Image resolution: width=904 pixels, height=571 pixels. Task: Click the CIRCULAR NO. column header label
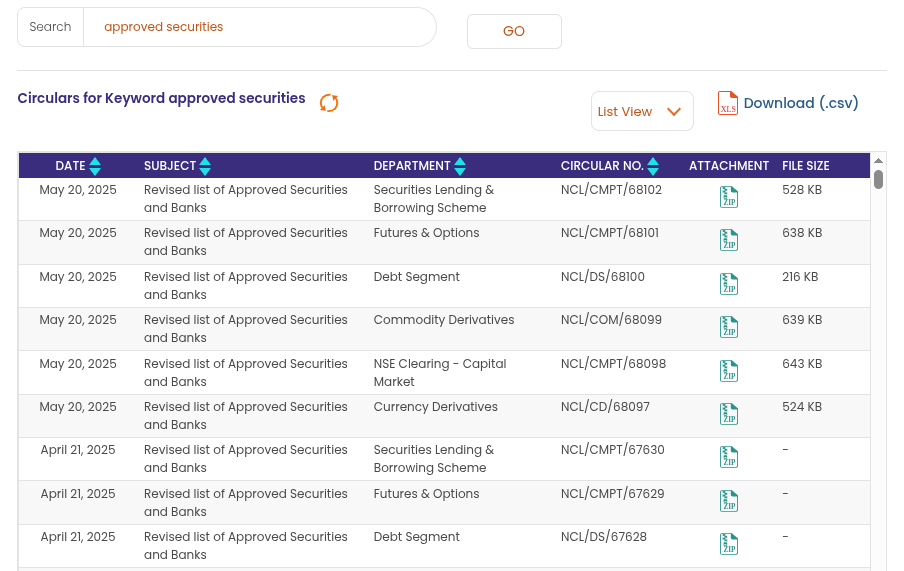[x=602, y=166]
